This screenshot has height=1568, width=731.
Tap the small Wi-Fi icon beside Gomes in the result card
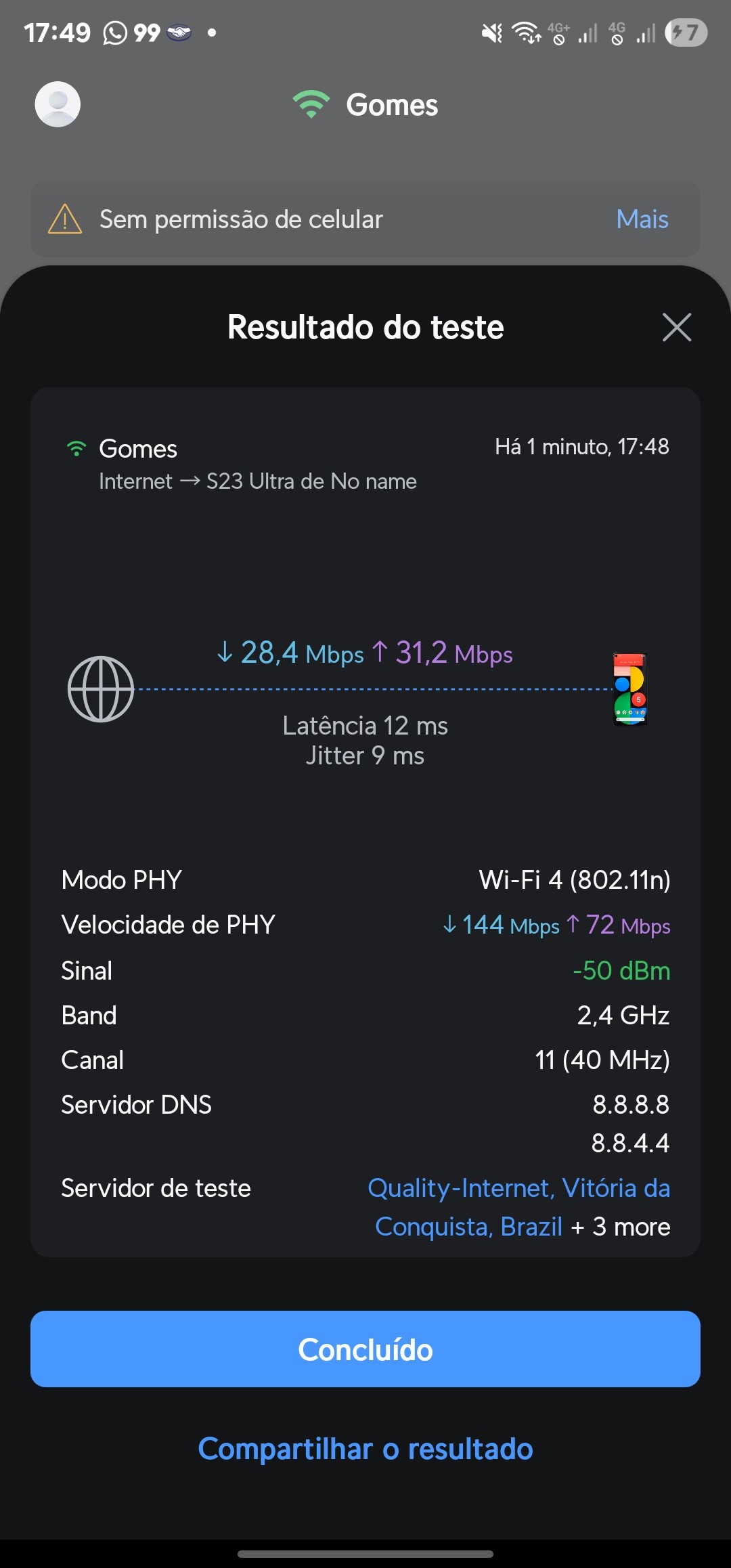76,449
